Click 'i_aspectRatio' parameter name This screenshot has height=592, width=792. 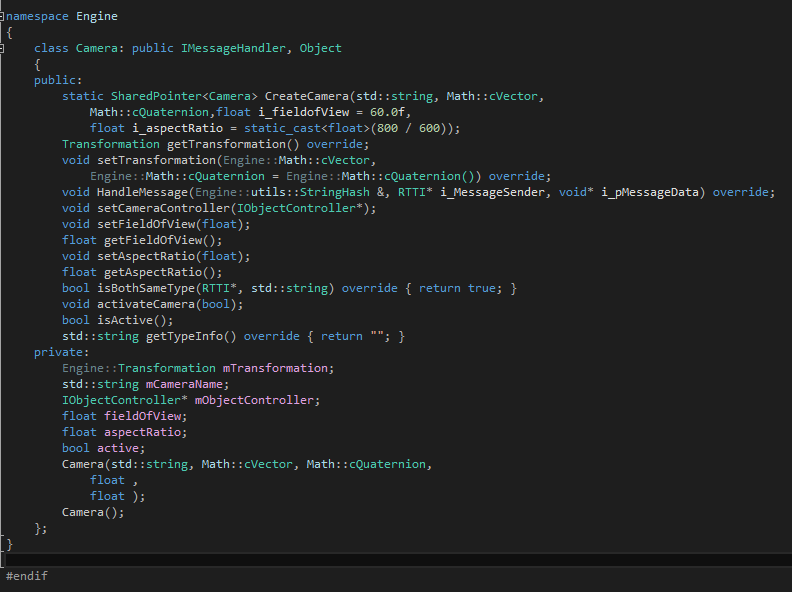pos(178,128)
